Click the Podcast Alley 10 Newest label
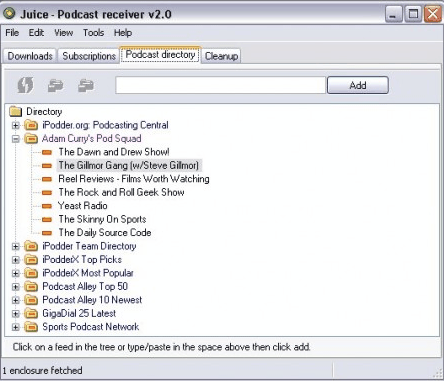The width and height of the screenshot is (444, 381). pos(92,300)
